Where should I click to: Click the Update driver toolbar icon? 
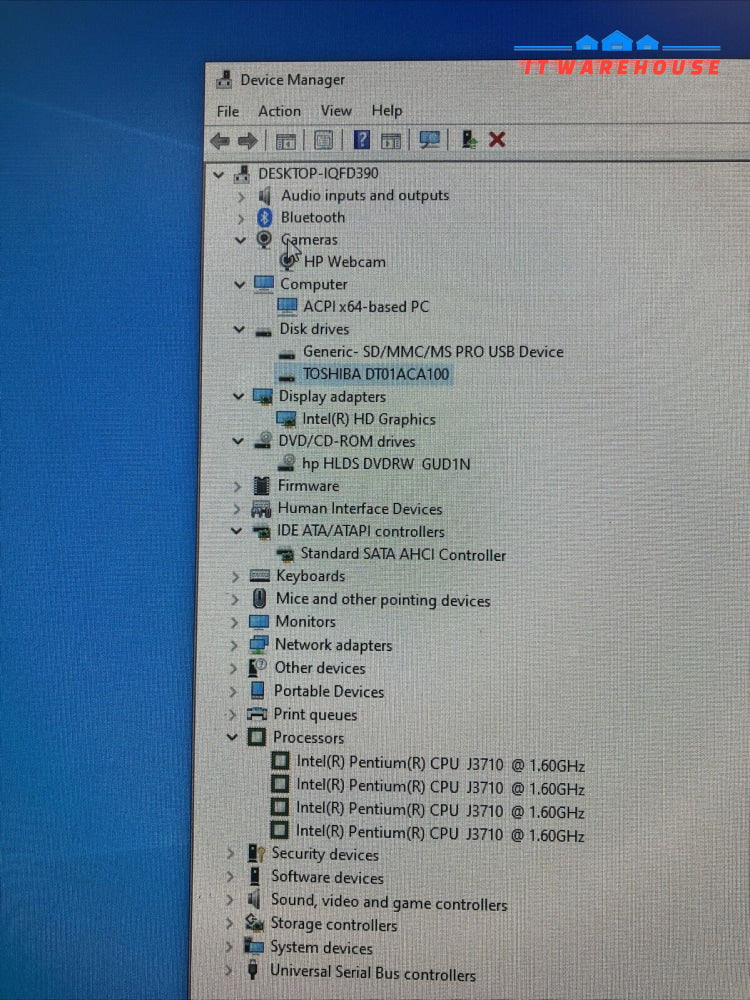(468, 140)
